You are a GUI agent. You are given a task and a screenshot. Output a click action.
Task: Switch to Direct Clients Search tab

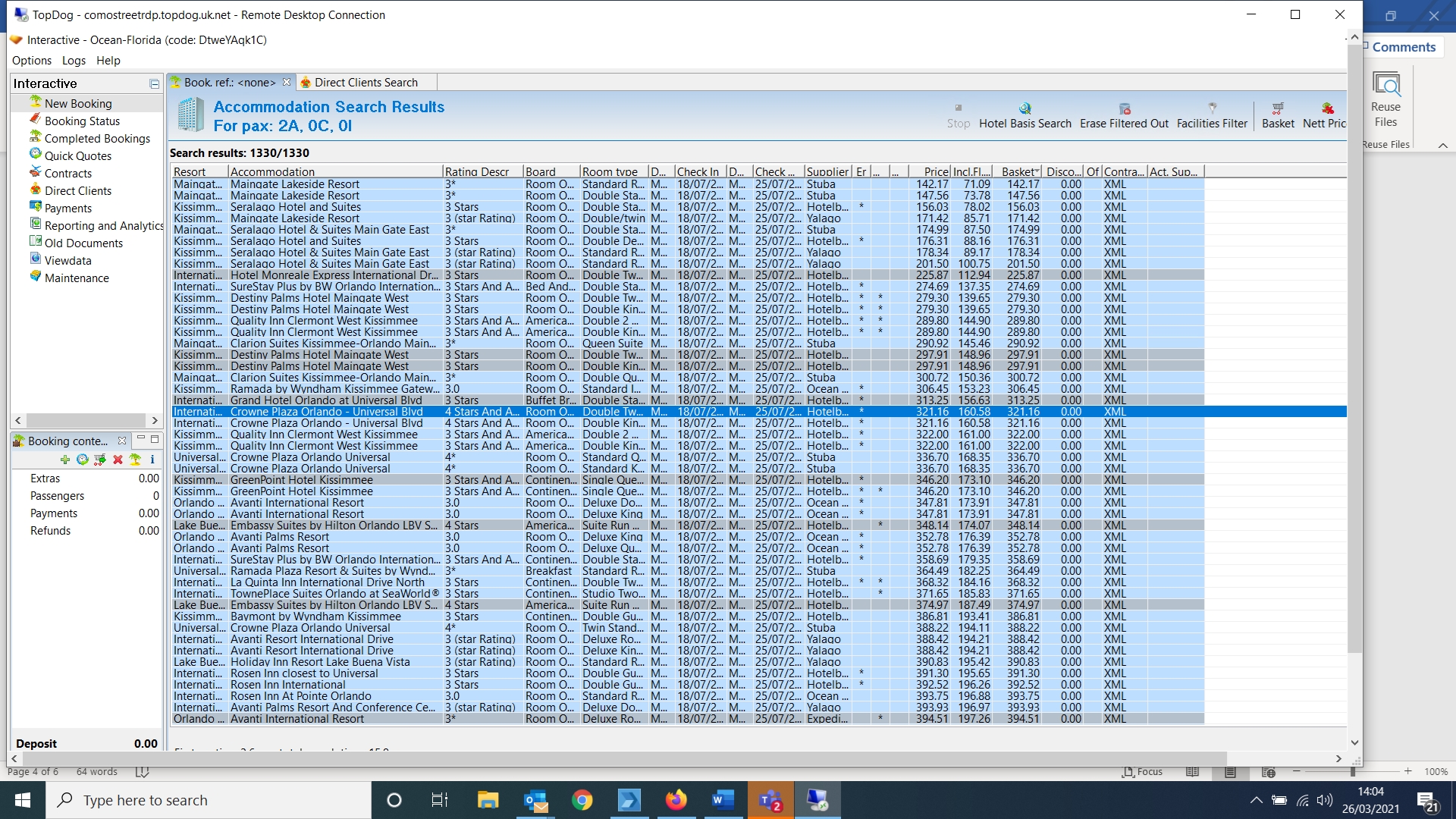click(x=366, y=82)
